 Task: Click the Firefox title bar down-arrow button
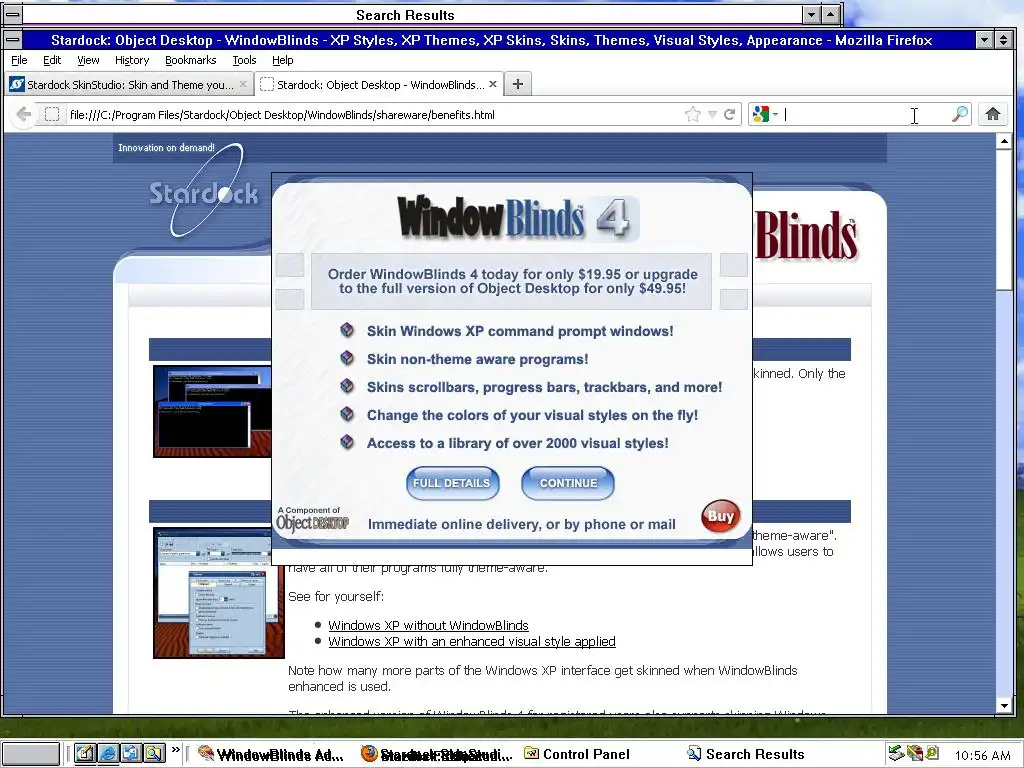985,40
